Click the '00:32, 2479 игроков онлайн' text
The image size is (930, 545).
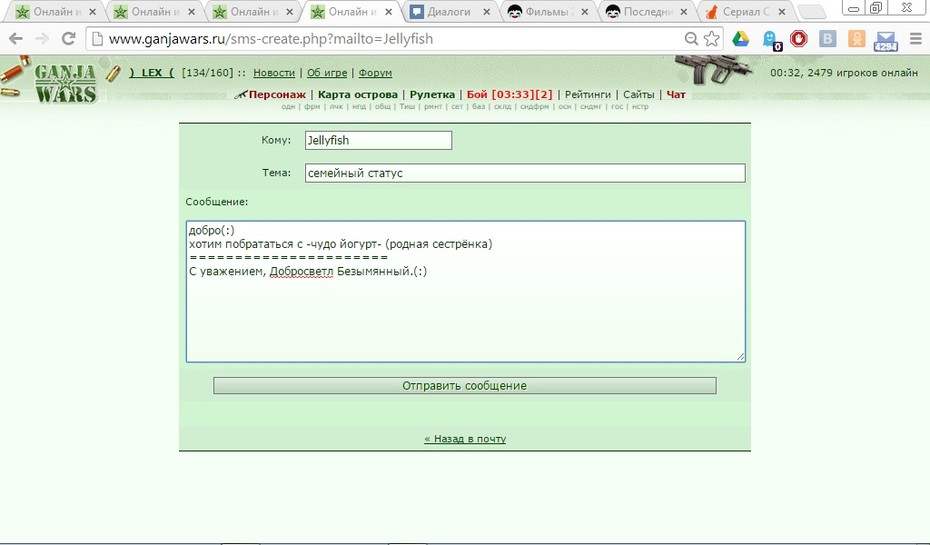(844, 73)
